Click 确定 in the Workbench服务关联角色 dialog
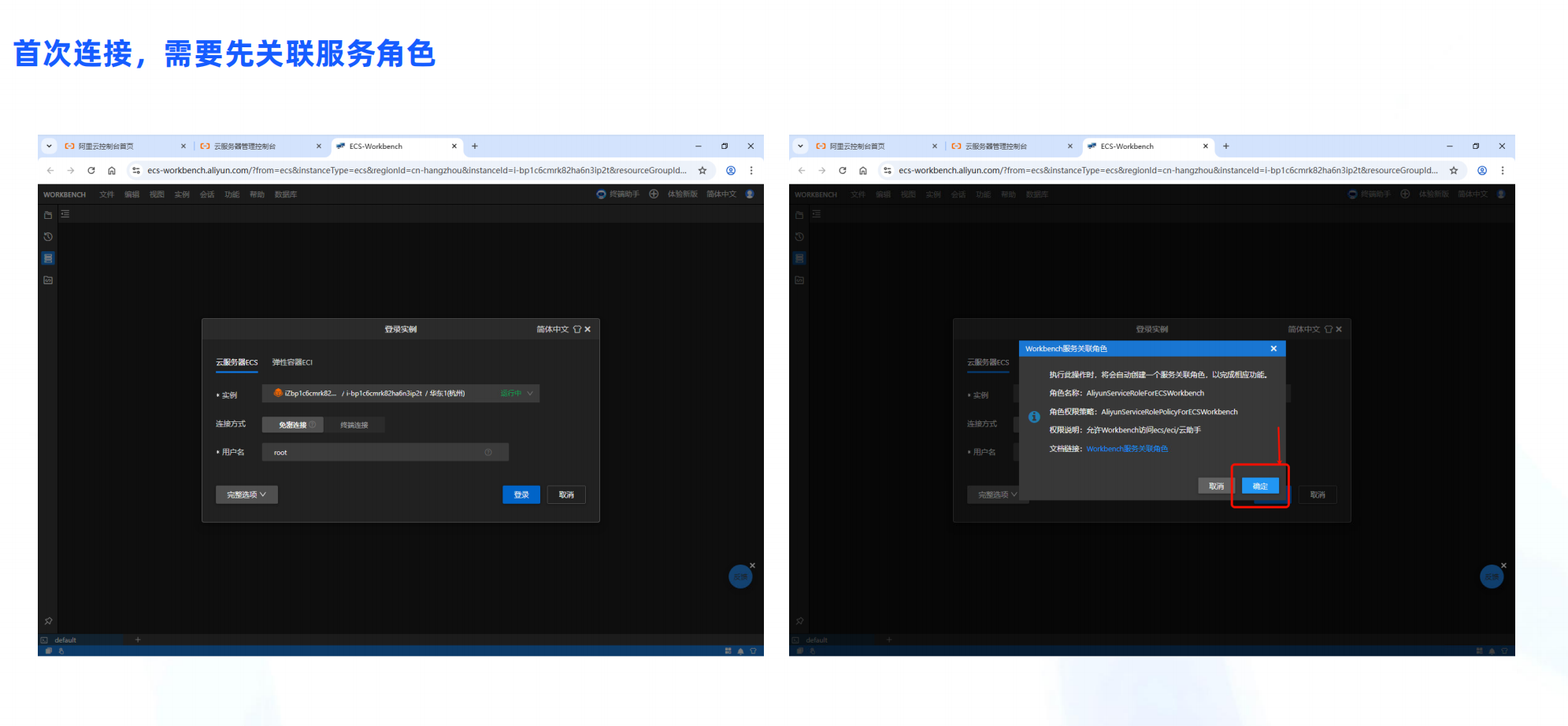This screenshot has width=1568, height=726. [x=1260, y=486]
